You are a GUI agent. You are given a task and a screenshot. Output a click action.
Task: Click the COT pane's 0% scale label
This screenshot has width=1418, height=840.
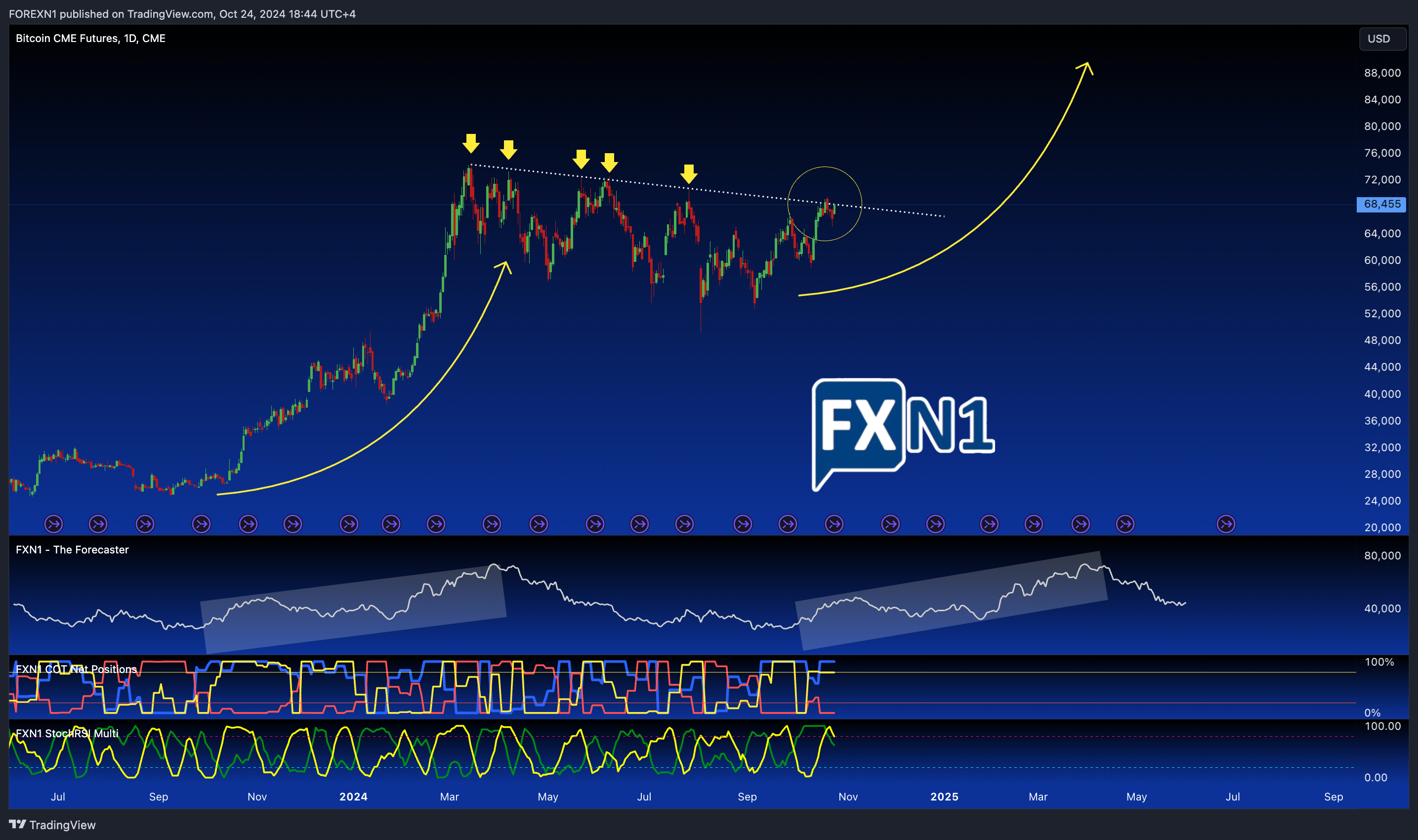coord(1372,713)
